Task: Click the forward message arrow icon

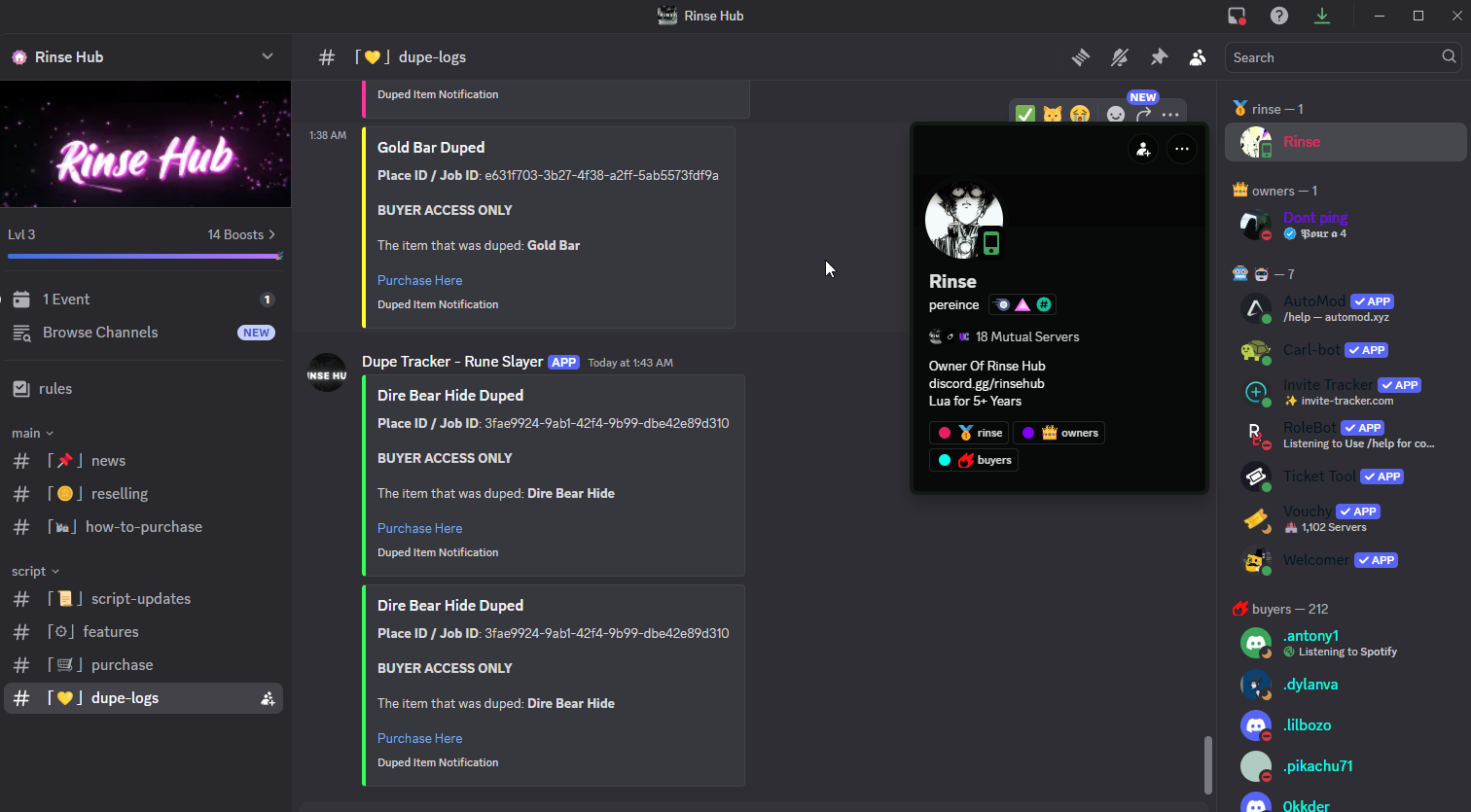Action: pos(1143,114)
